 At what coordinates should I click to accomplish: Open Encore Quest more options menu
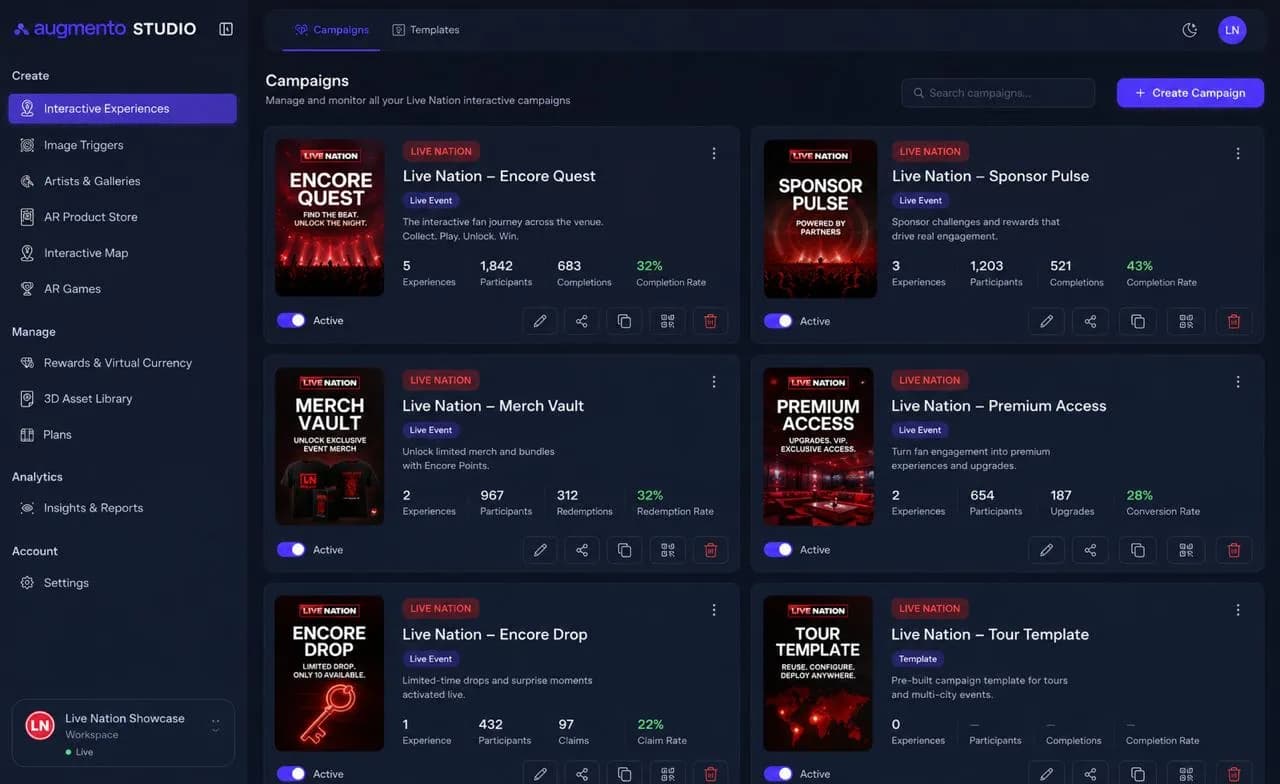[714, 153]
